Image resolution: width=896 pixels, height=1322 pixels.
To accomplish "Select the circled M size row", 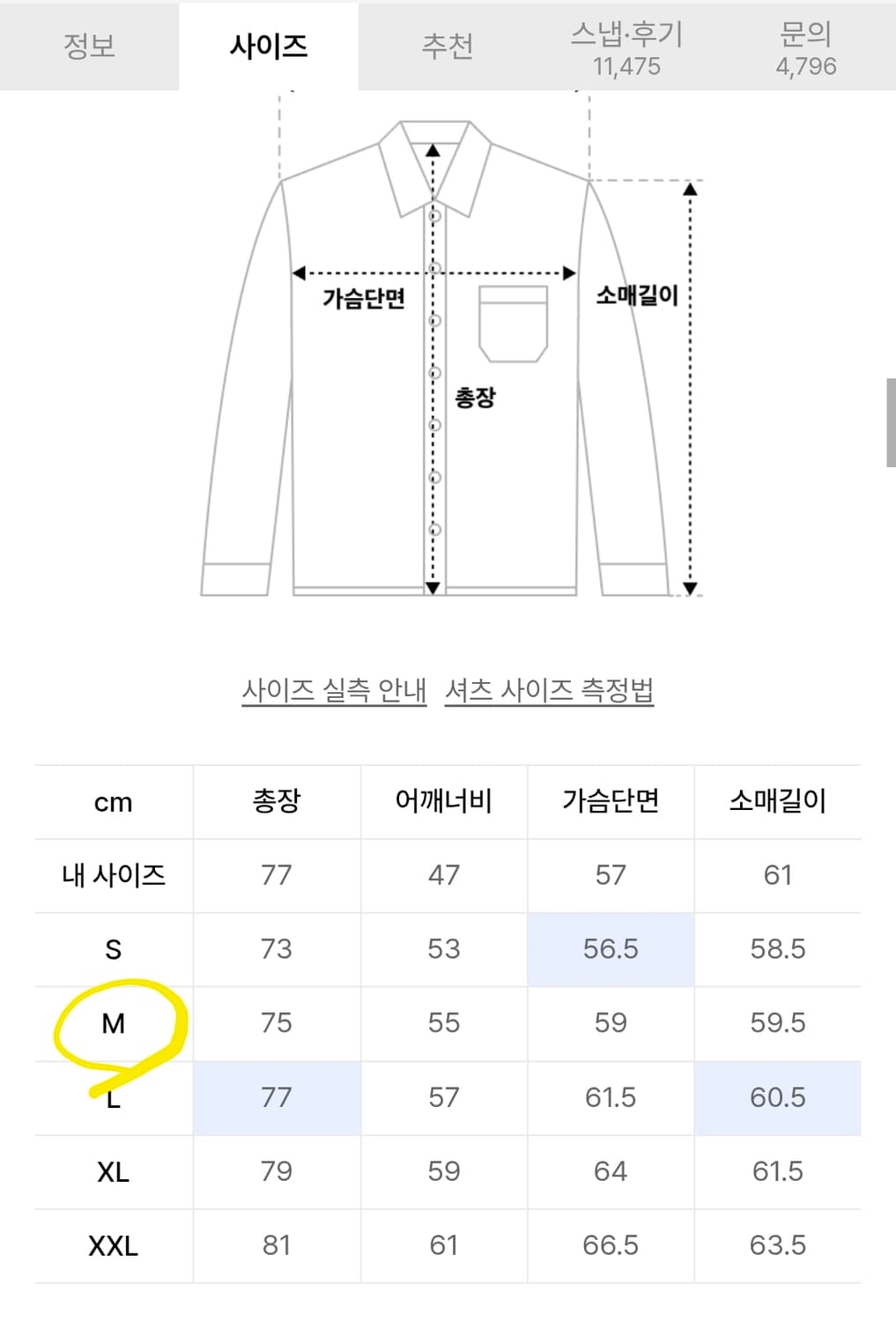I will click(113, 1023).
